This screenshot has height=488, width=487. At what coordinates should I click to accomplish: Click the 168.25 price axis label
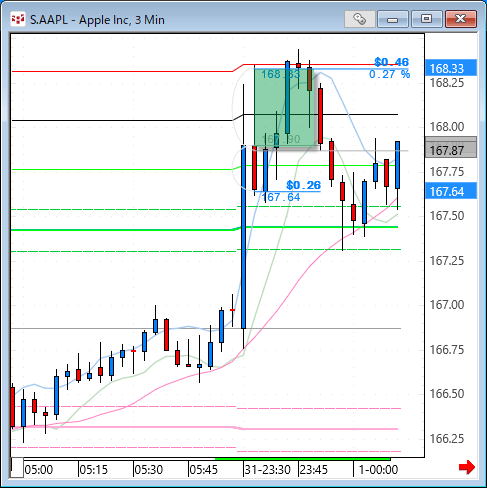(447, 83)
